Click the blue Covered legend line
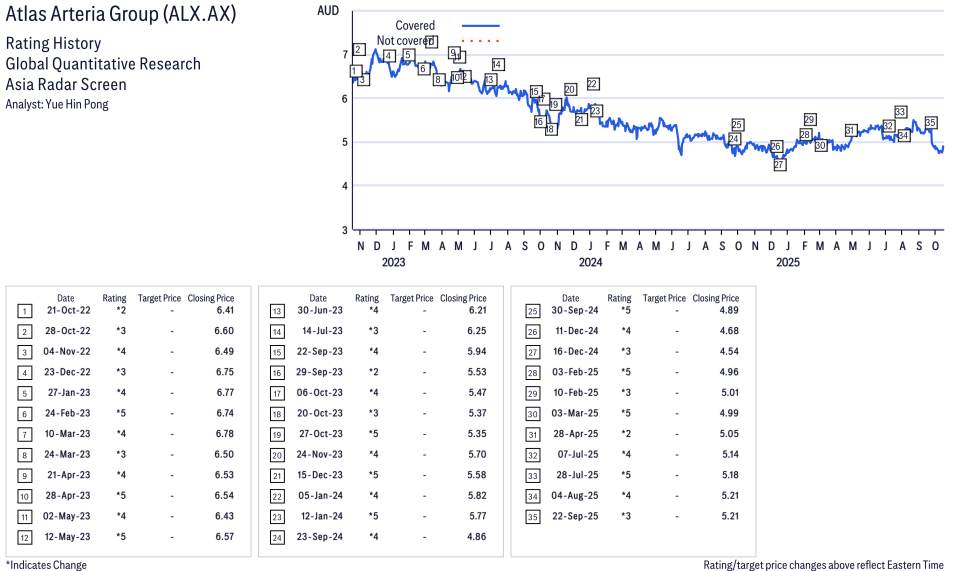The image size is (955, 571). point(480,25)
